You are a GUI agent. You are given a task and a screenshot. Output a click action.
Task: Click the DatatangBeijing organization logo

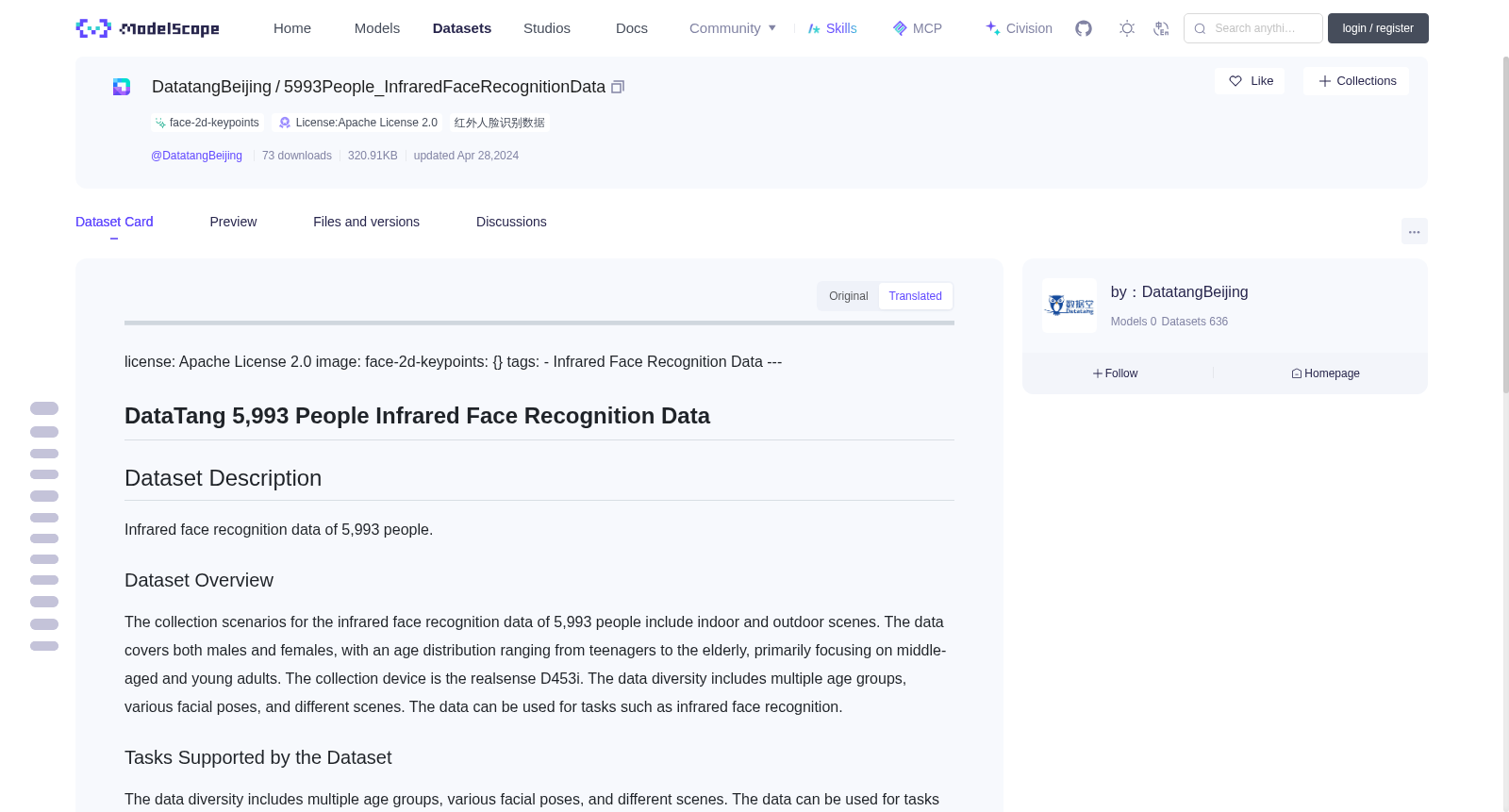coord(1070,306)
